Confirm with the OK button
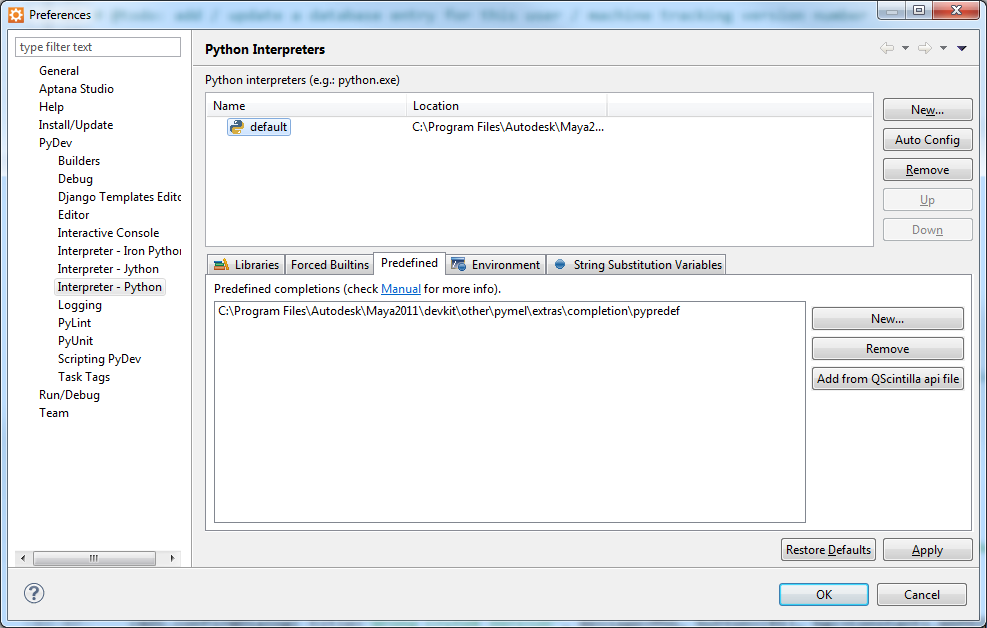 [x=823, y=595]
